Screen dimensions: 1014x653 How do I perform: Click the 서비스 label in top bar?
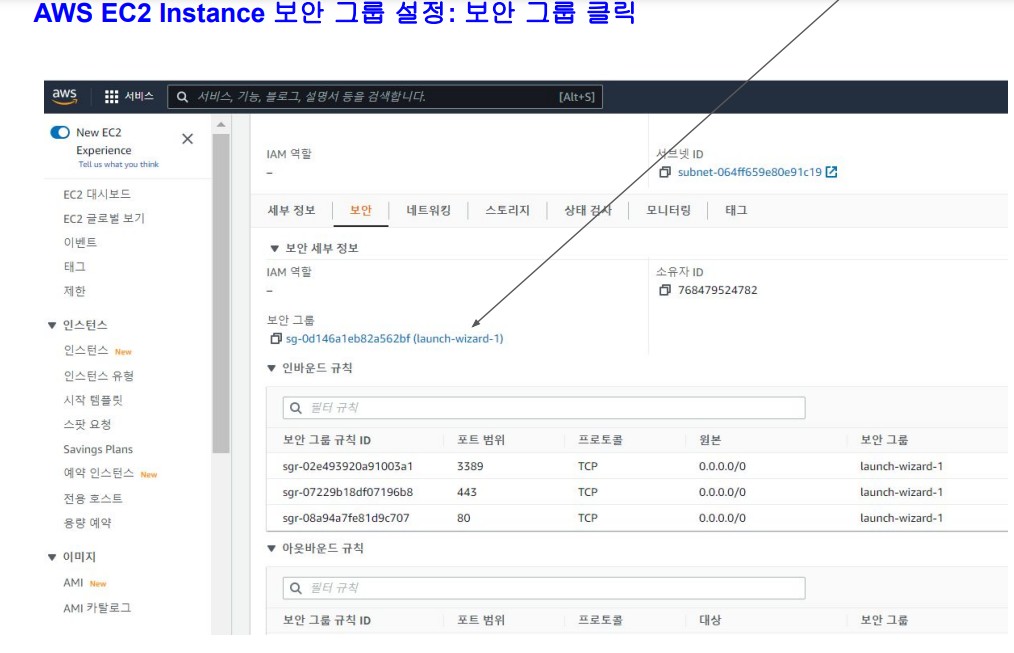139,96
